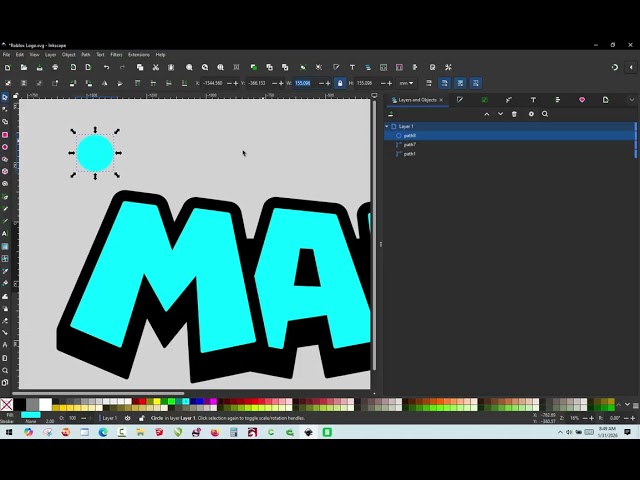Viewport: 640px width, 480px height.
Task: Flip selection vertically
Action: pos(120,83)
